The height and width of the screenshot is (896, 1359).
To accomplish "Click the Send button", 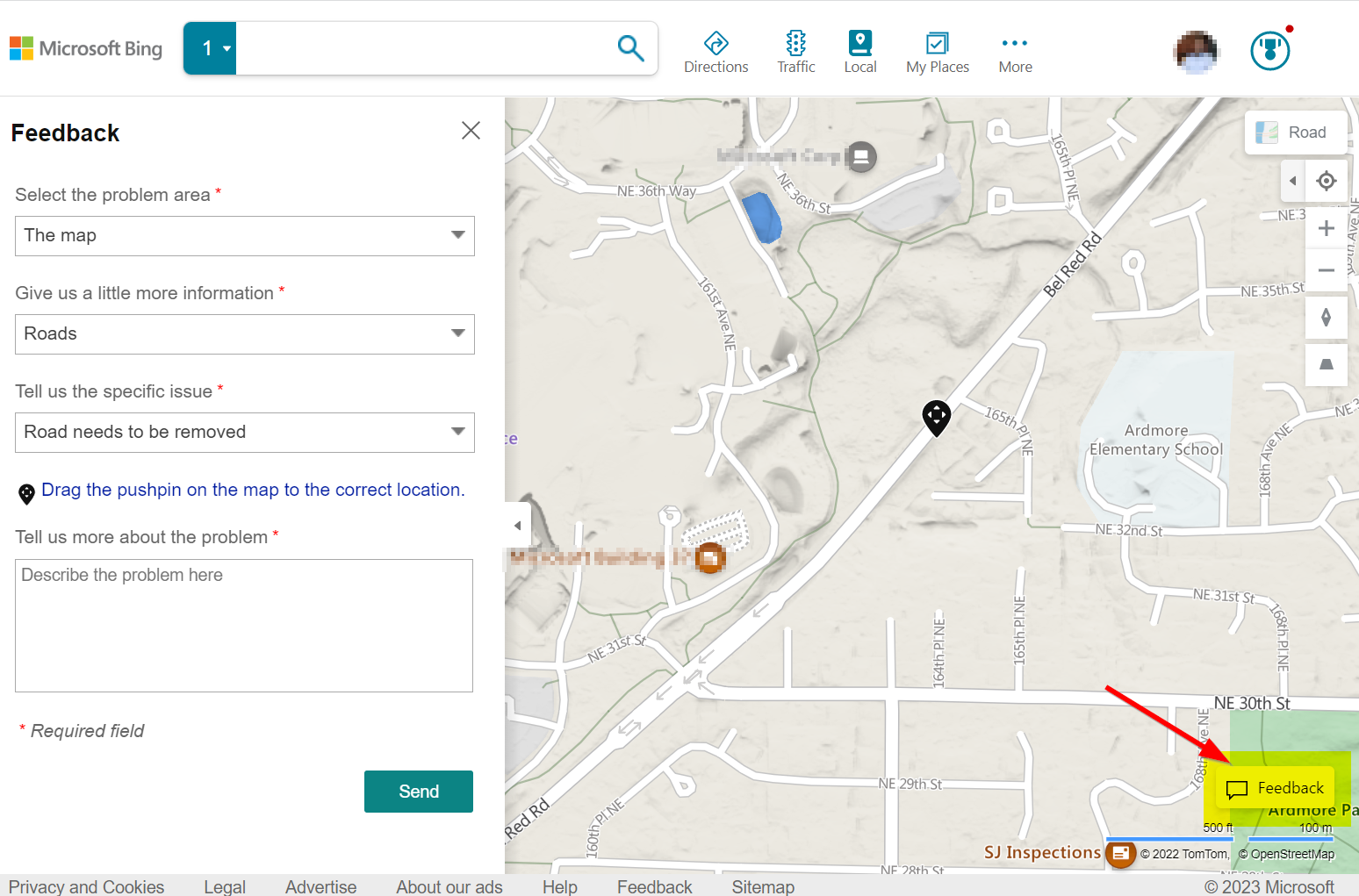I will tap(419, 792).
